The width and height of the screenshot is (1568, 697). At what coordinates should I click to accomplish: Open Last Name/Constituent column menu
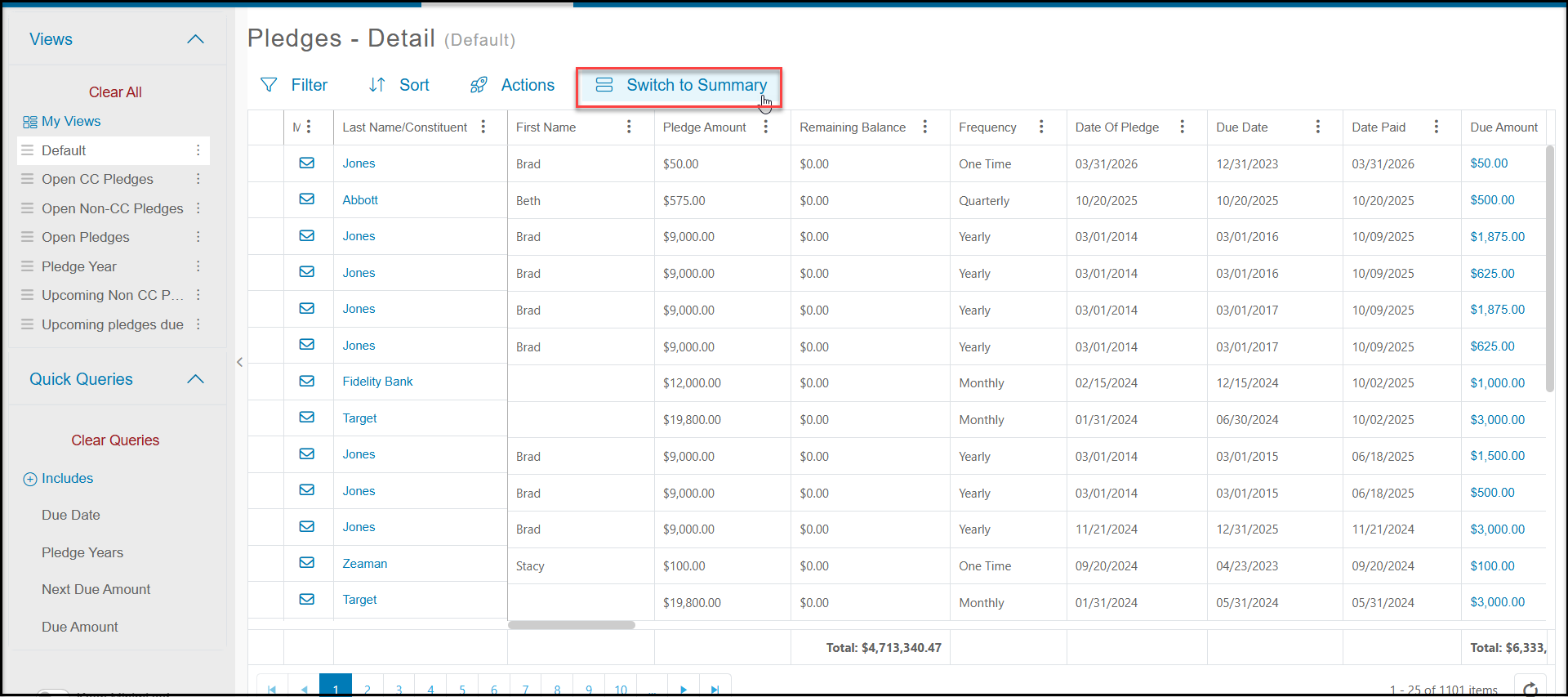click(483, 127)
